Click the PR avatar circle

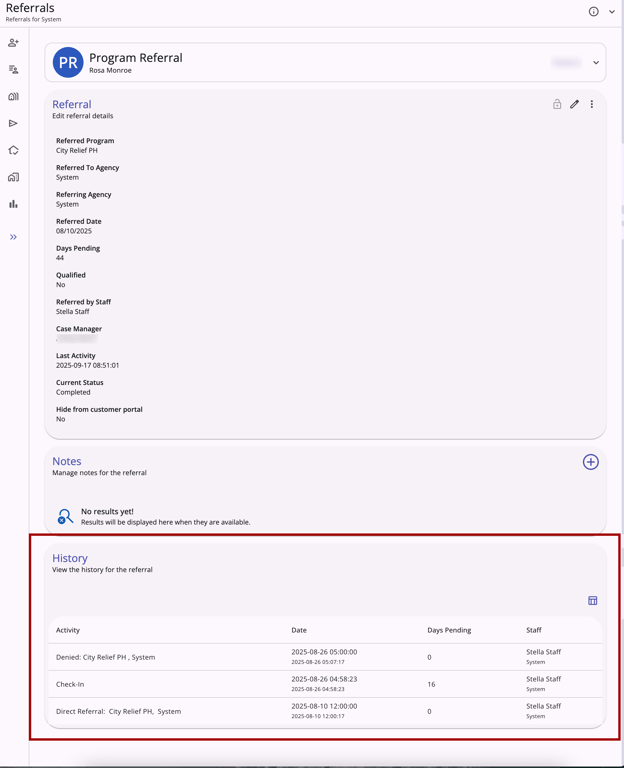click(x=68, y=62)
